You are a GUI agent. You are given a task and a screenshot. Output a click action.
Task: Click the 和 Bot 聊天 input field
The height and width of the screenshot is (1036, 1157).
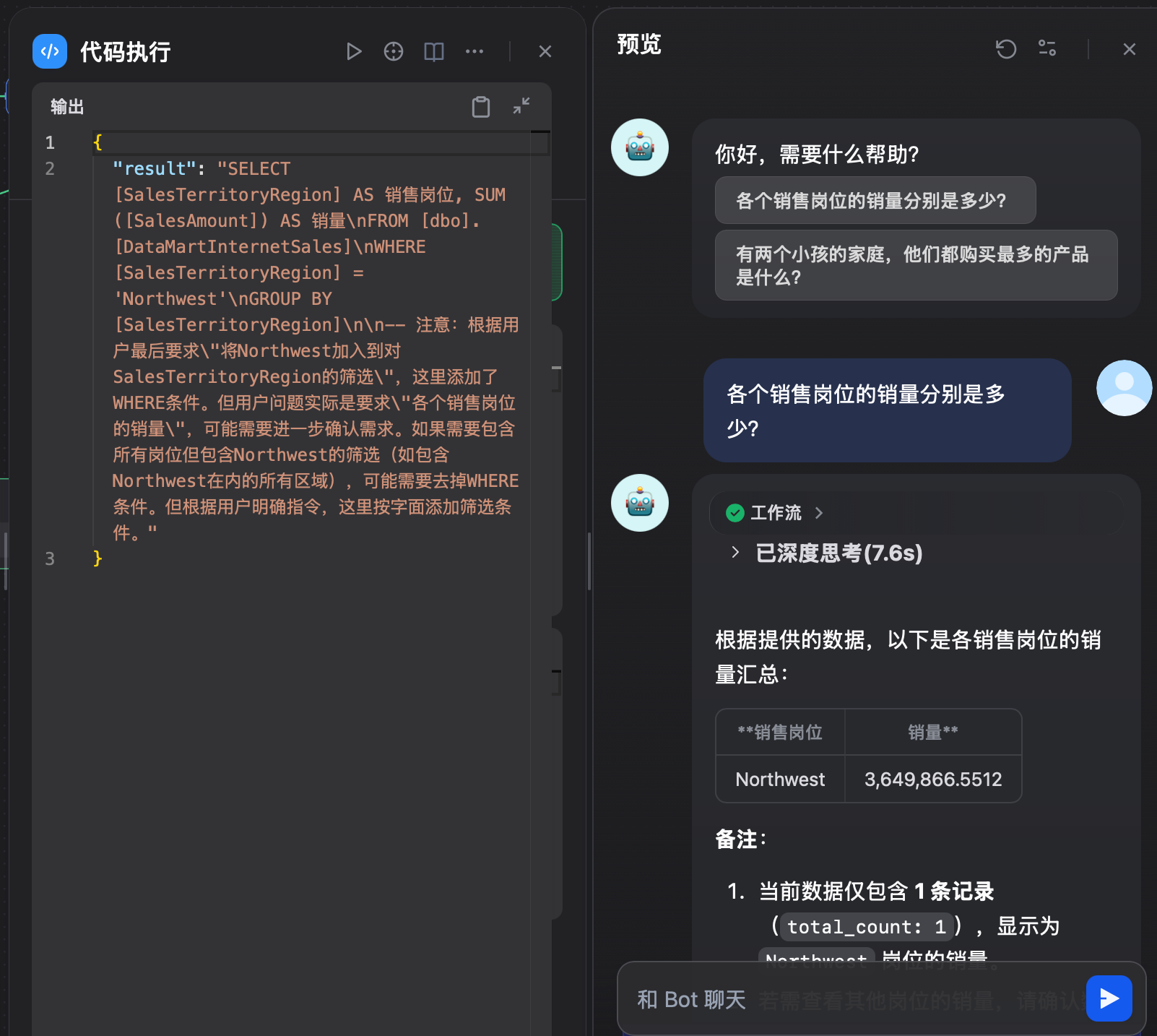point(831,998)
